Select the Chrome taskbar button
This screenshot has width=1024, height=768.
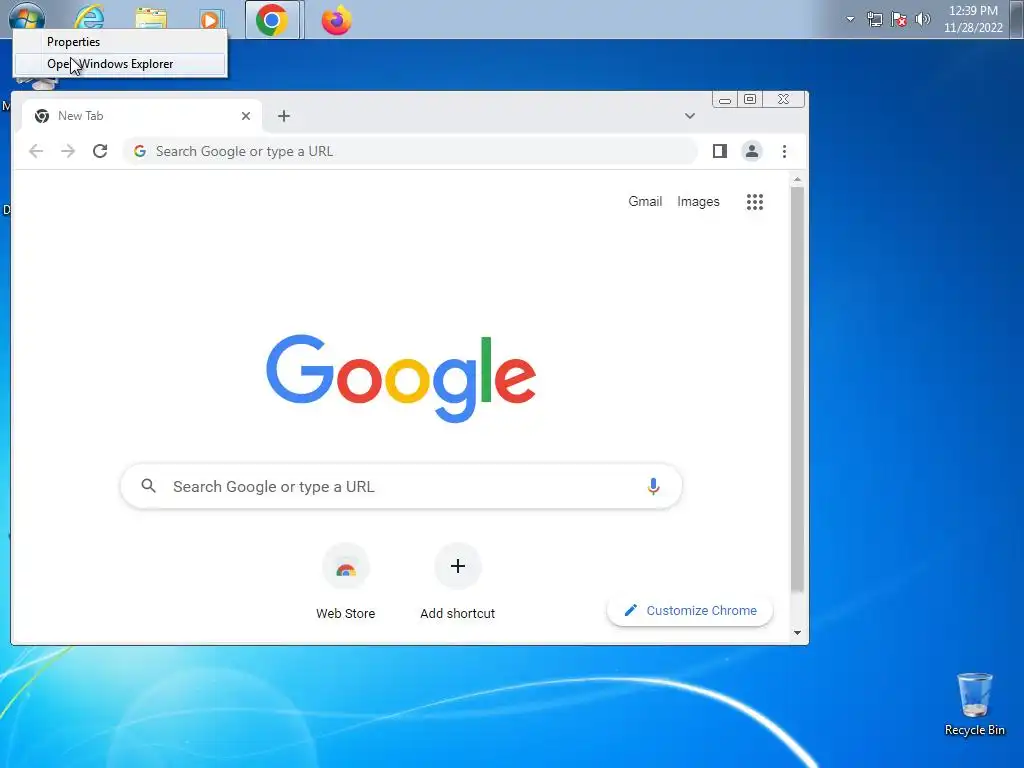pos(273,20)
